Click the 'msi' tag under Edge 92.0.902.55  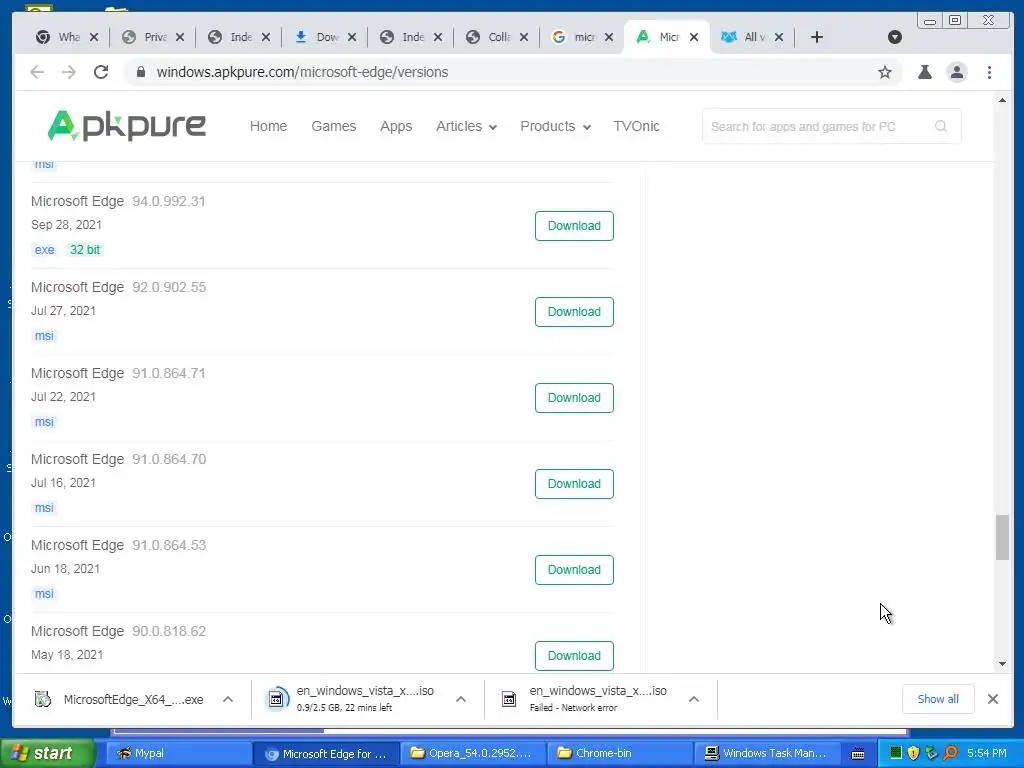[44, 336]
